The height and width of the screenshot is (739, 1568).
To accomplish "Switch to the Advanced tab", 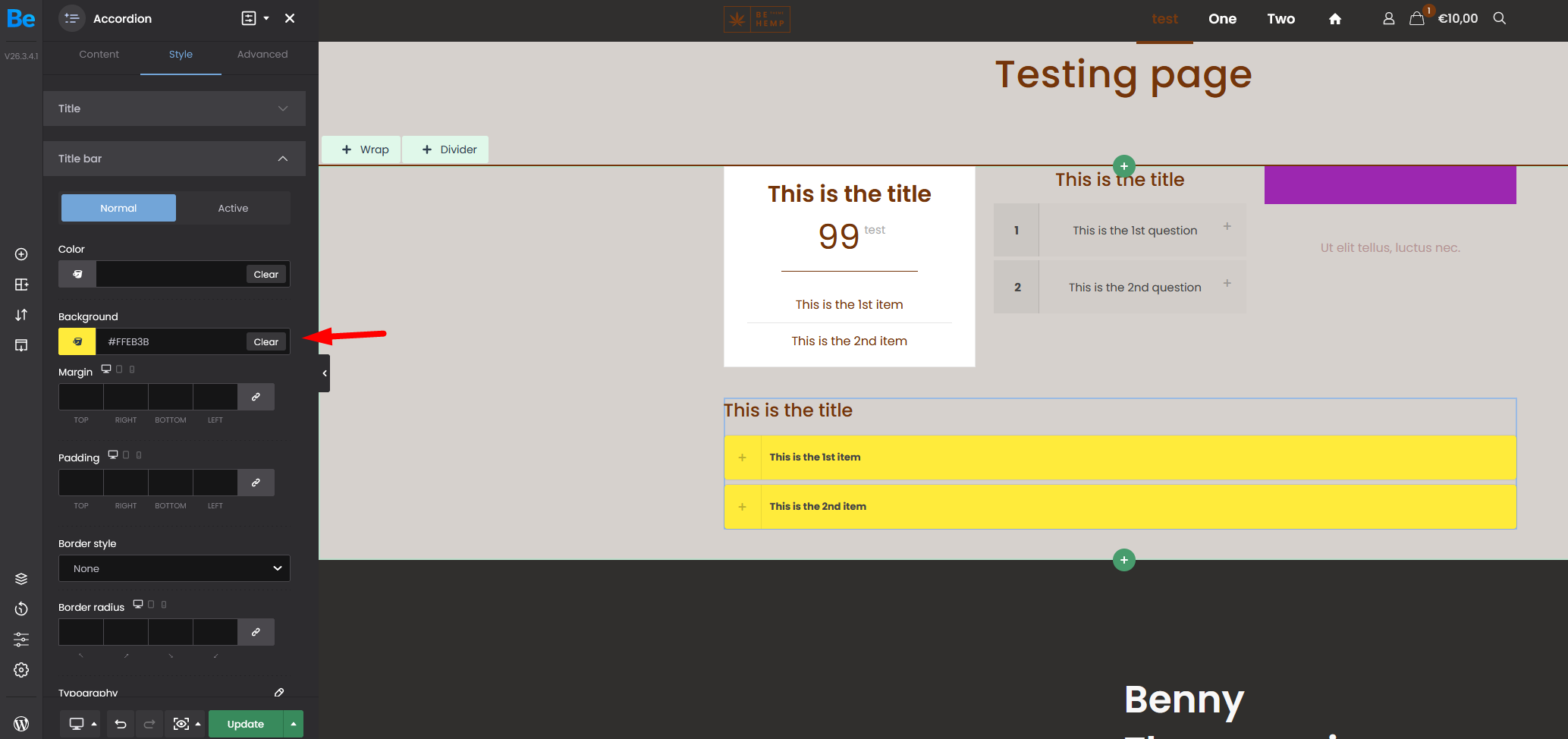I will [x=262, y=54].
